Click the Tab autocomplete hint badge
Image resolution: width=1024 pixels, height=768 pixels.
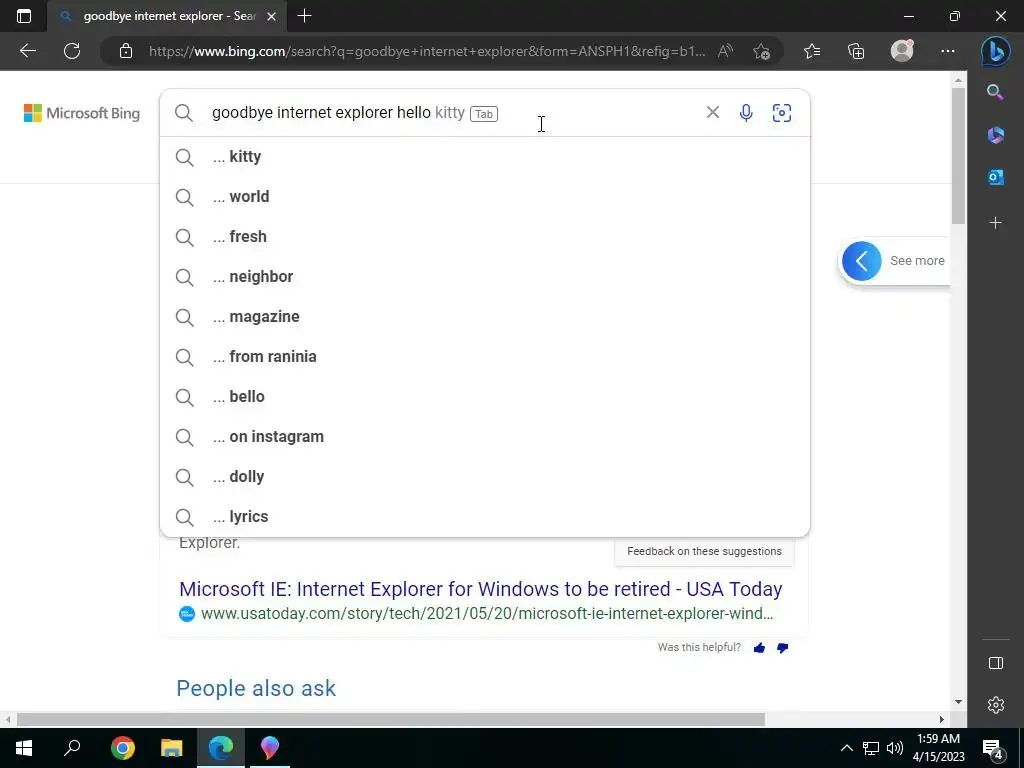point(484,114)
